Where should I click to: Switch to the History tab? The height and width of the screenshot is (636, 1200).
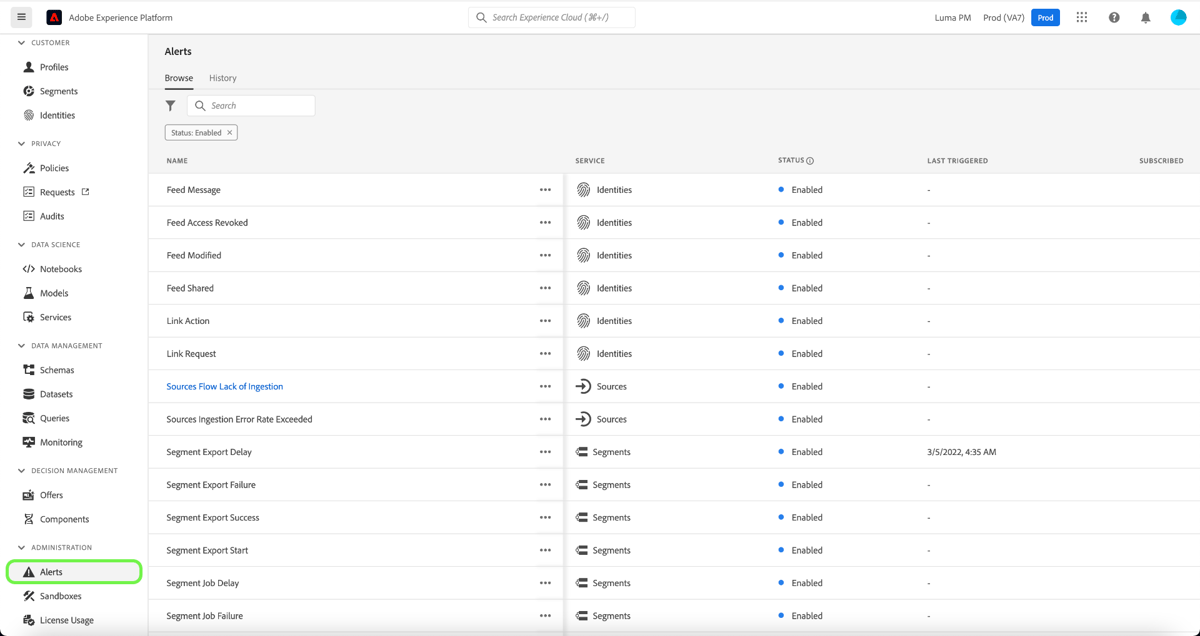(x=222, y=77)
